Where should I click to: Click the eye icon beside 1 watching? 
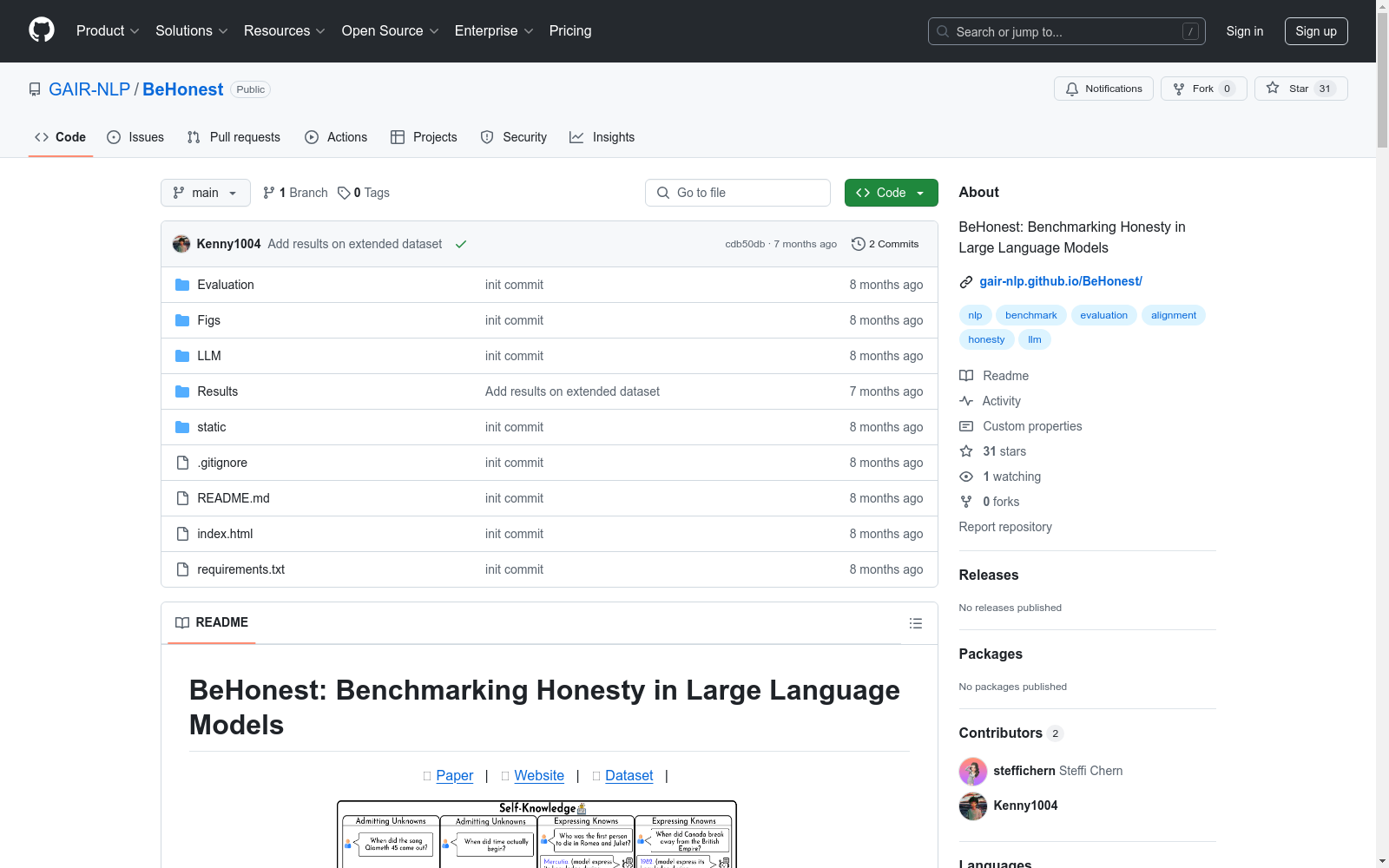(x=966, y=477)
